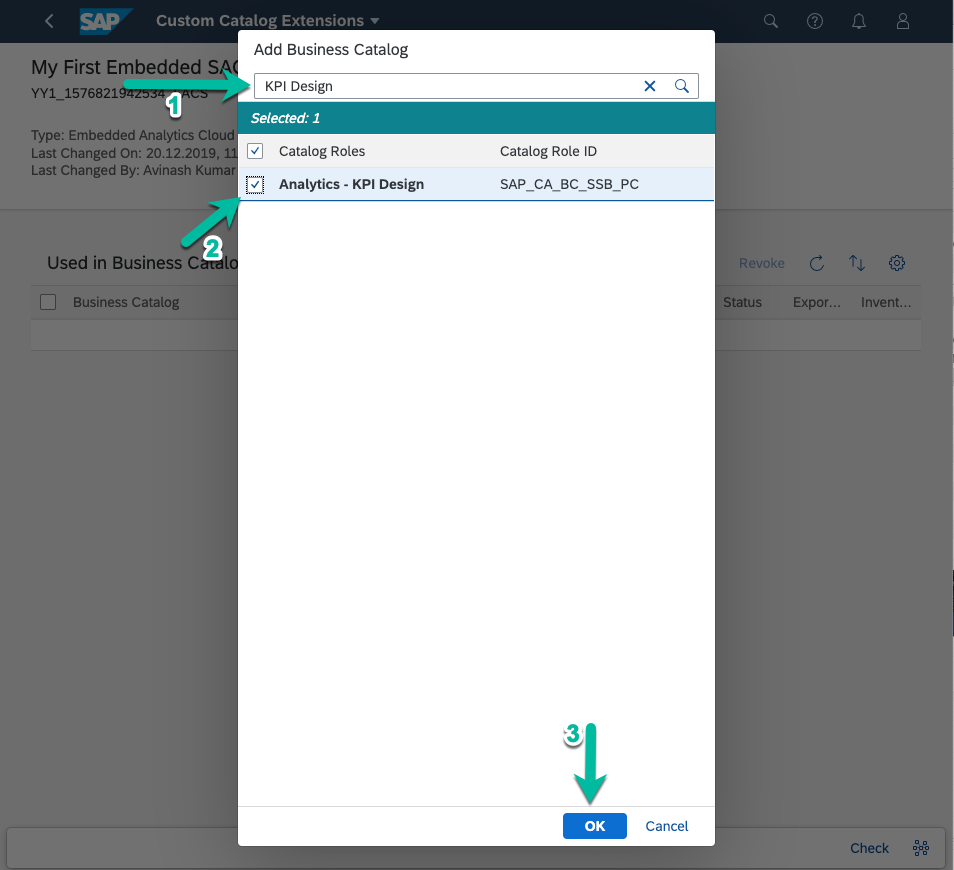Viewport: 954px width, 870px height.
Task: Click the Expor... column header
Action: click(x=816, y=302)
